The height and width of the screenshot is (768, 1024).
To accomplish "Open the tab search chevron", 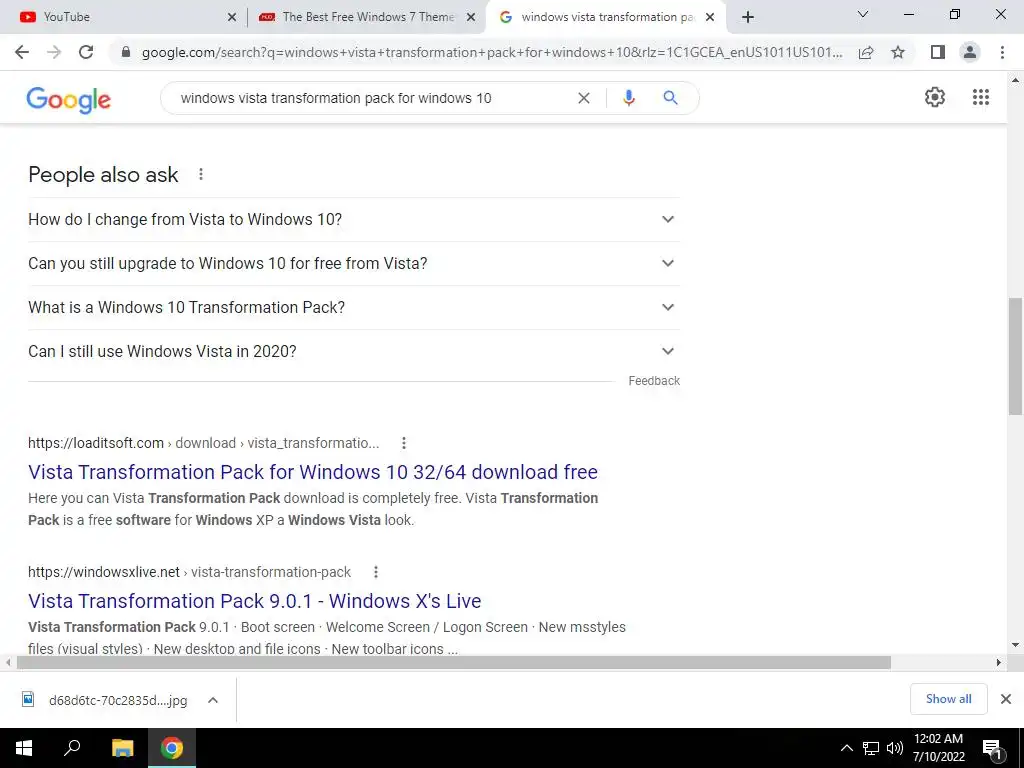I will pyautogui.click(x=863, y=14).
